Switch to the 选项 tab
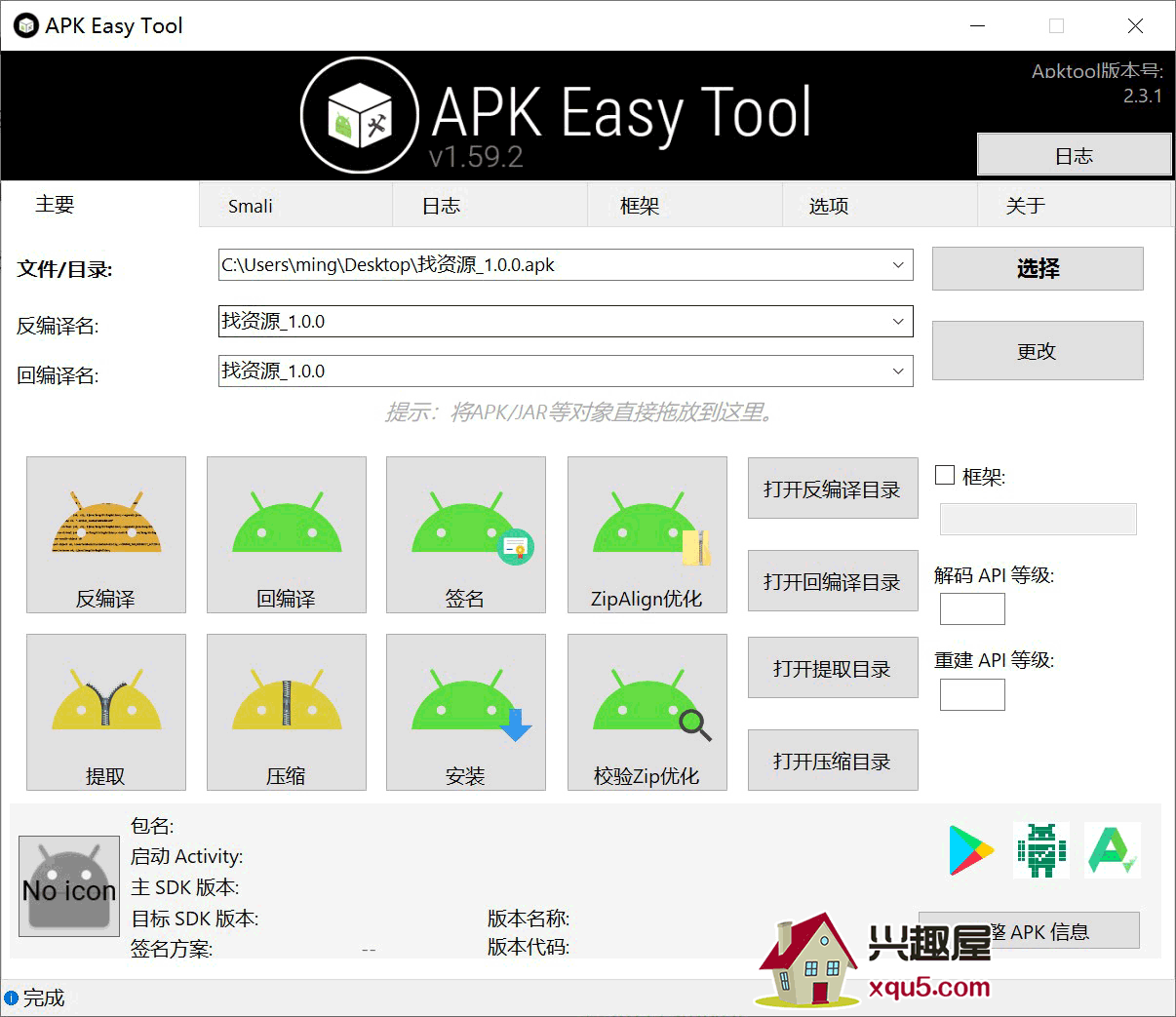The width and height of the screenshot is (1176, 1017). (x=881, y=206)
